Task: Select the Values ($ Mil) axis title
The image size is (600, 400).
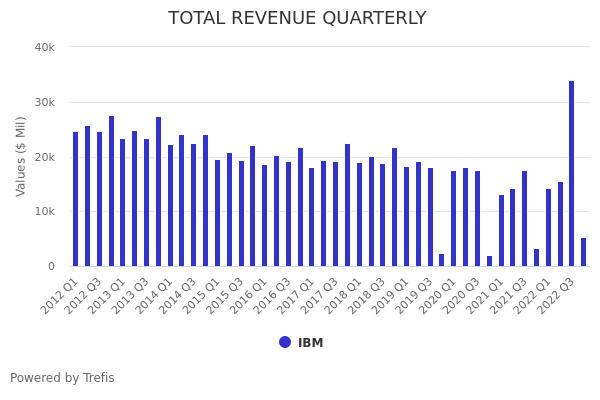Action: coord(21,156)
